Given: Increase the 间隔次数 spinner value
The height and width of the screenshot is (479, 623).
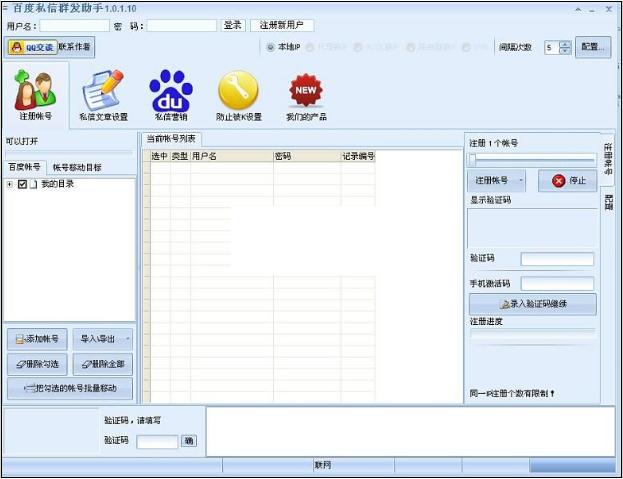Looking at the screenshot, I should pyautogui.click(x=566, y=43).
